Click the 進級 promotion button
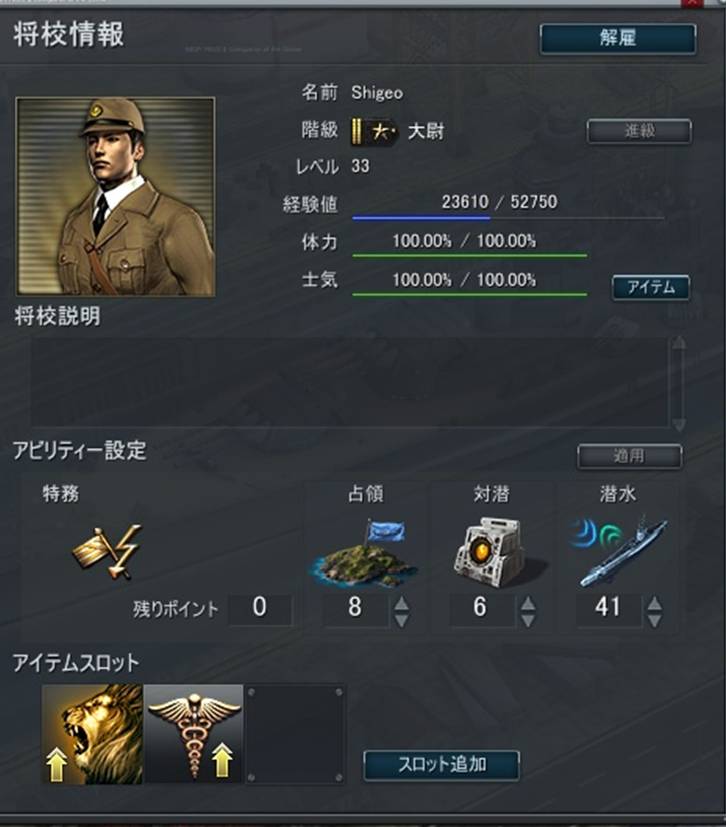This screenshot has width=726, height=827. click(x=639, y=131)
